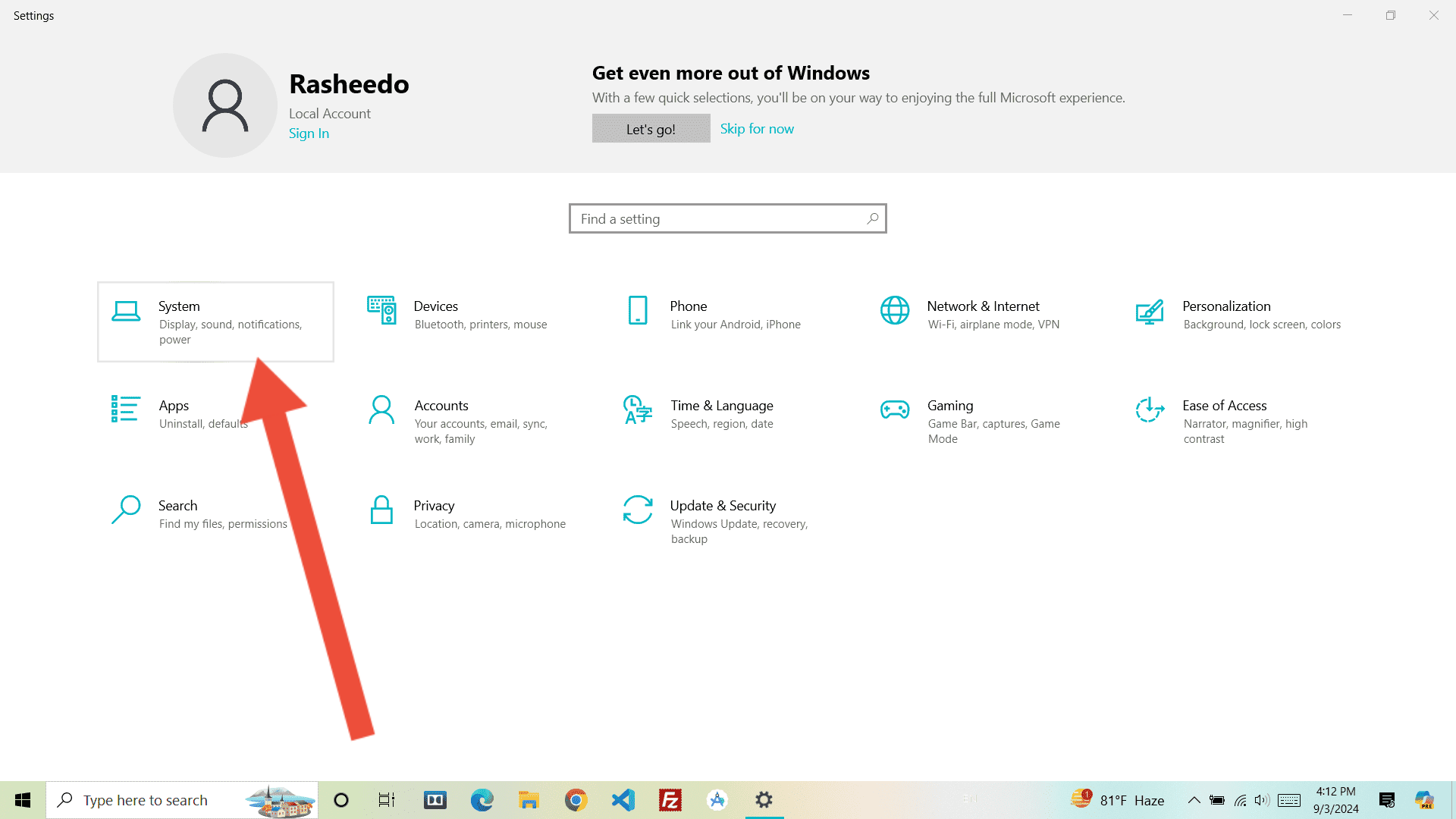1456x819 pixels.
Task: Click the Network & Internet globe icon
Action: tap(895, 310)
